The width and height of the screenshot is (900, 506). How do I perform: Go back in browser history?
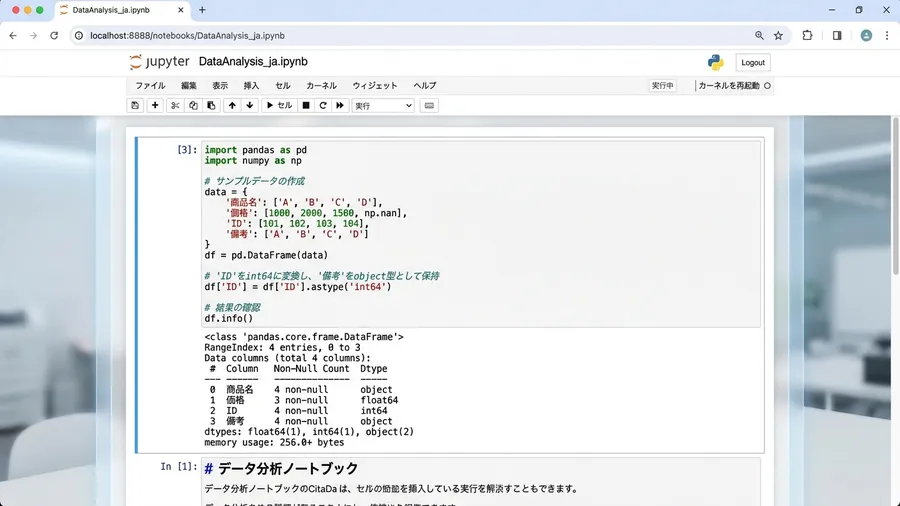(13, 36)
